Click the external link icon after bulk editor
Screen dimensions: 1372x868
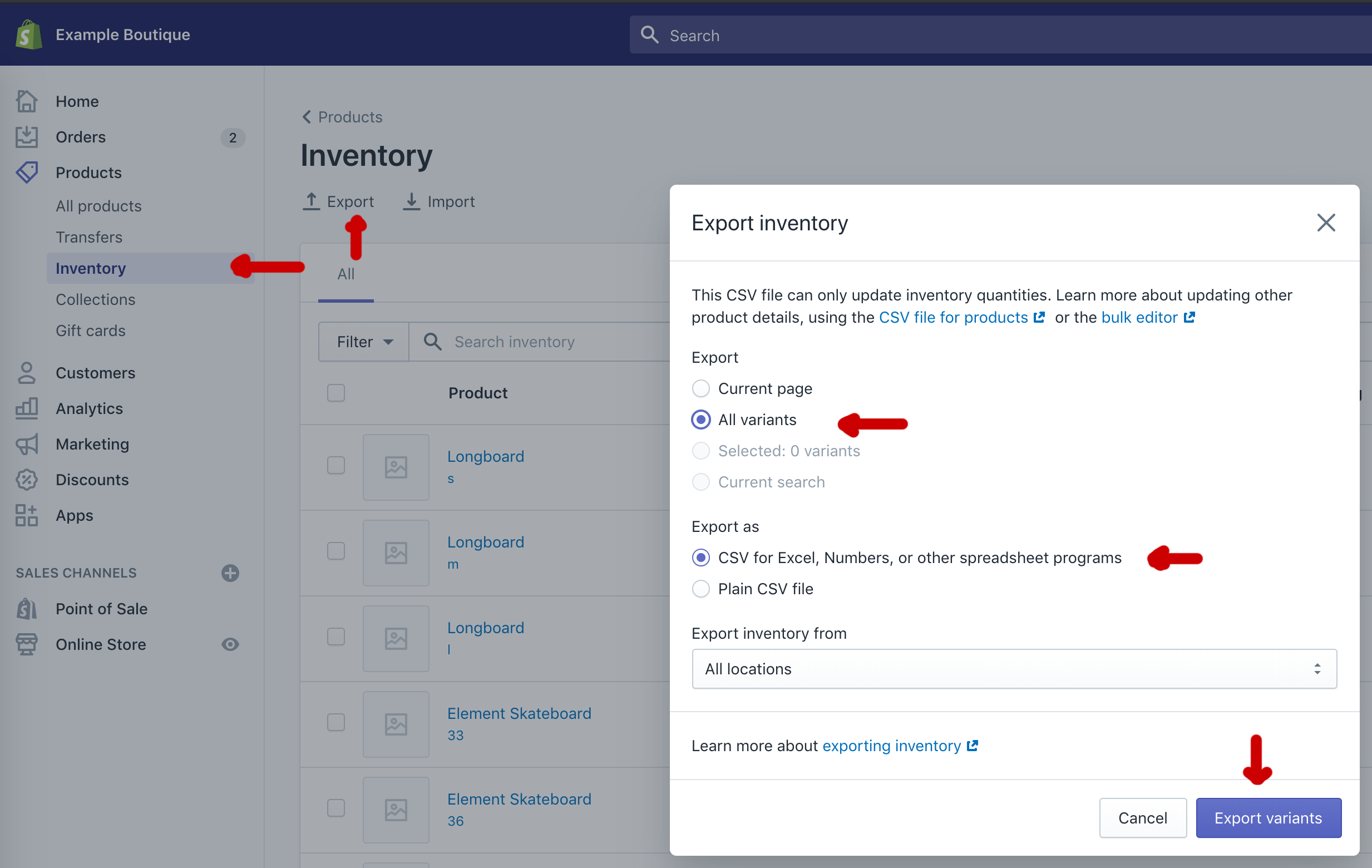pos(1189,317)
